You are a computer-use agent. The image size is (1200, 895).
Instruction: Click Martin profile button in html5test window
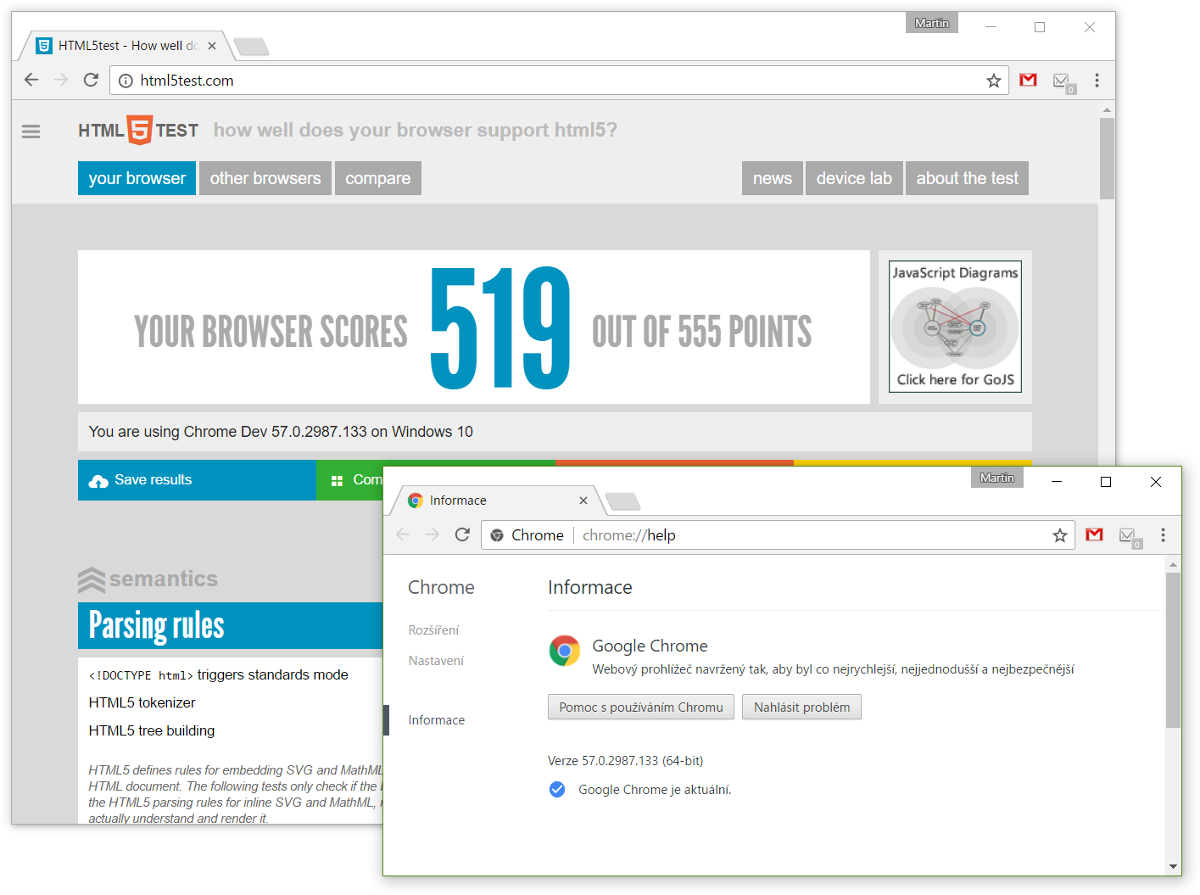(932, 23)
